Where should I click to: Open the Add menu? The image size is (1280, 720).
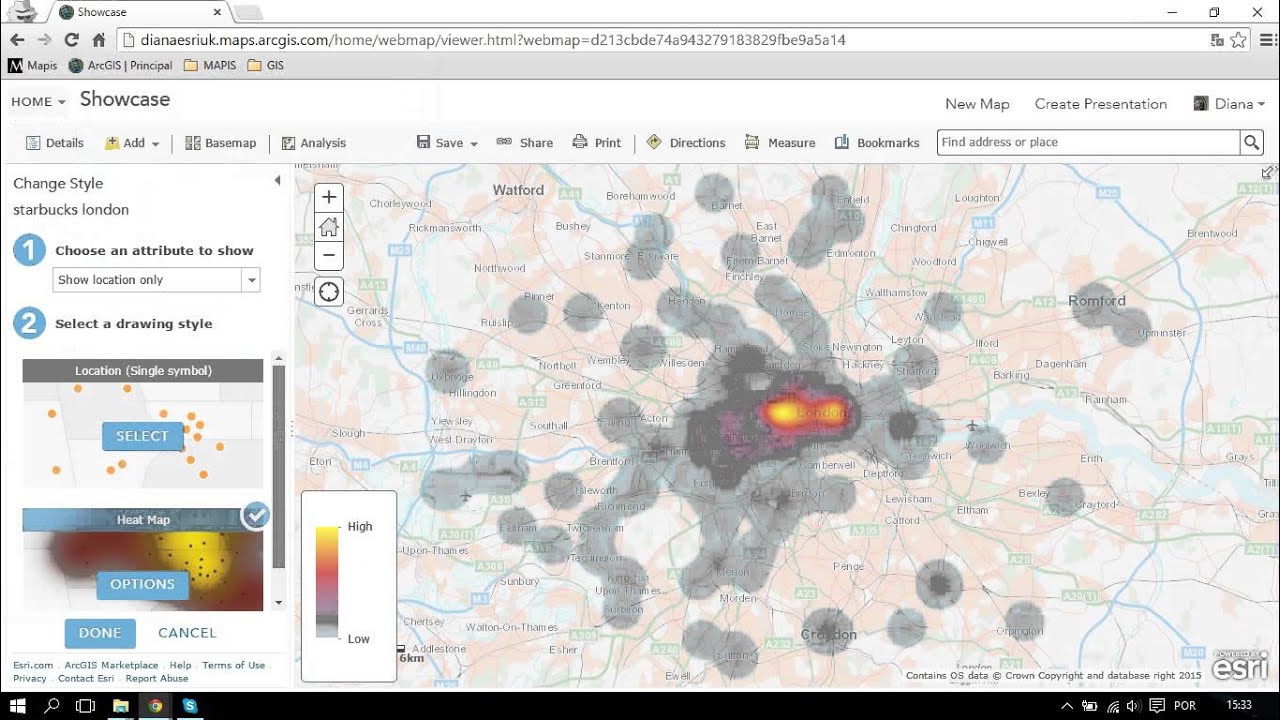(132, 143)
